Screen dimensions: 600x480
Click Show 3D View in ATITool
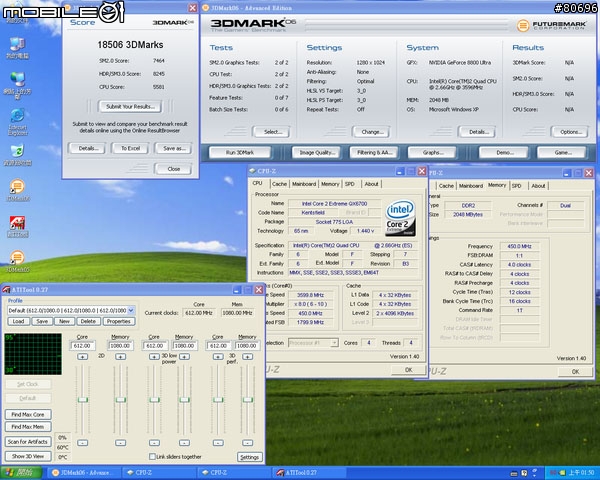click(28, 456)
